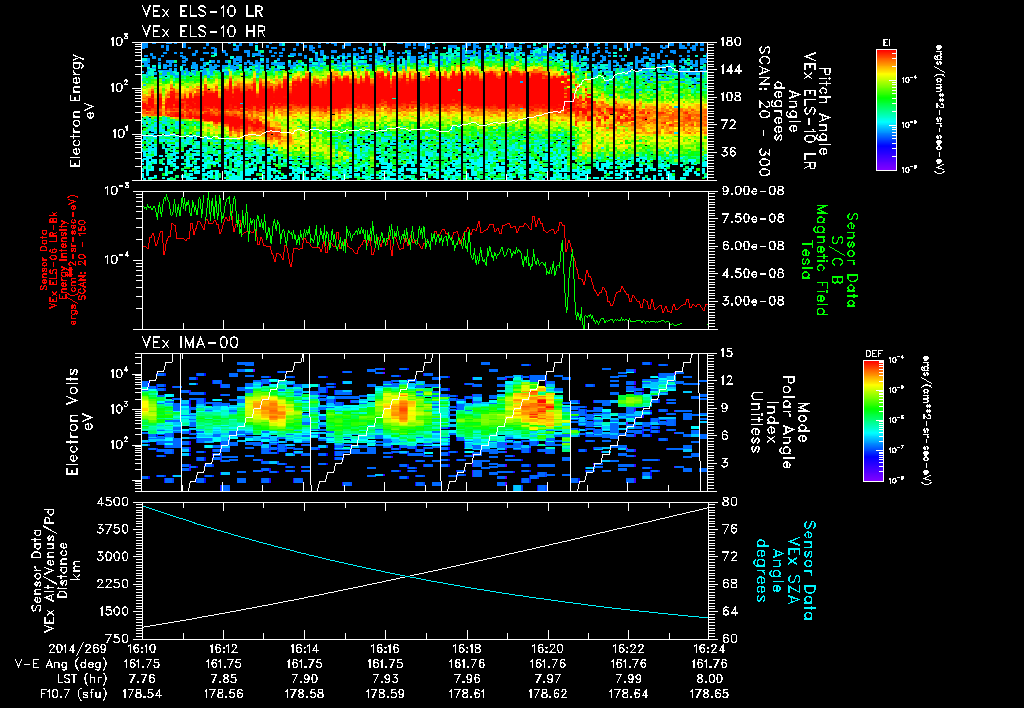The width and height of the screenshot is (1024, 708).
Task: Click the 3000 altitude tick label
Action: 112,556
